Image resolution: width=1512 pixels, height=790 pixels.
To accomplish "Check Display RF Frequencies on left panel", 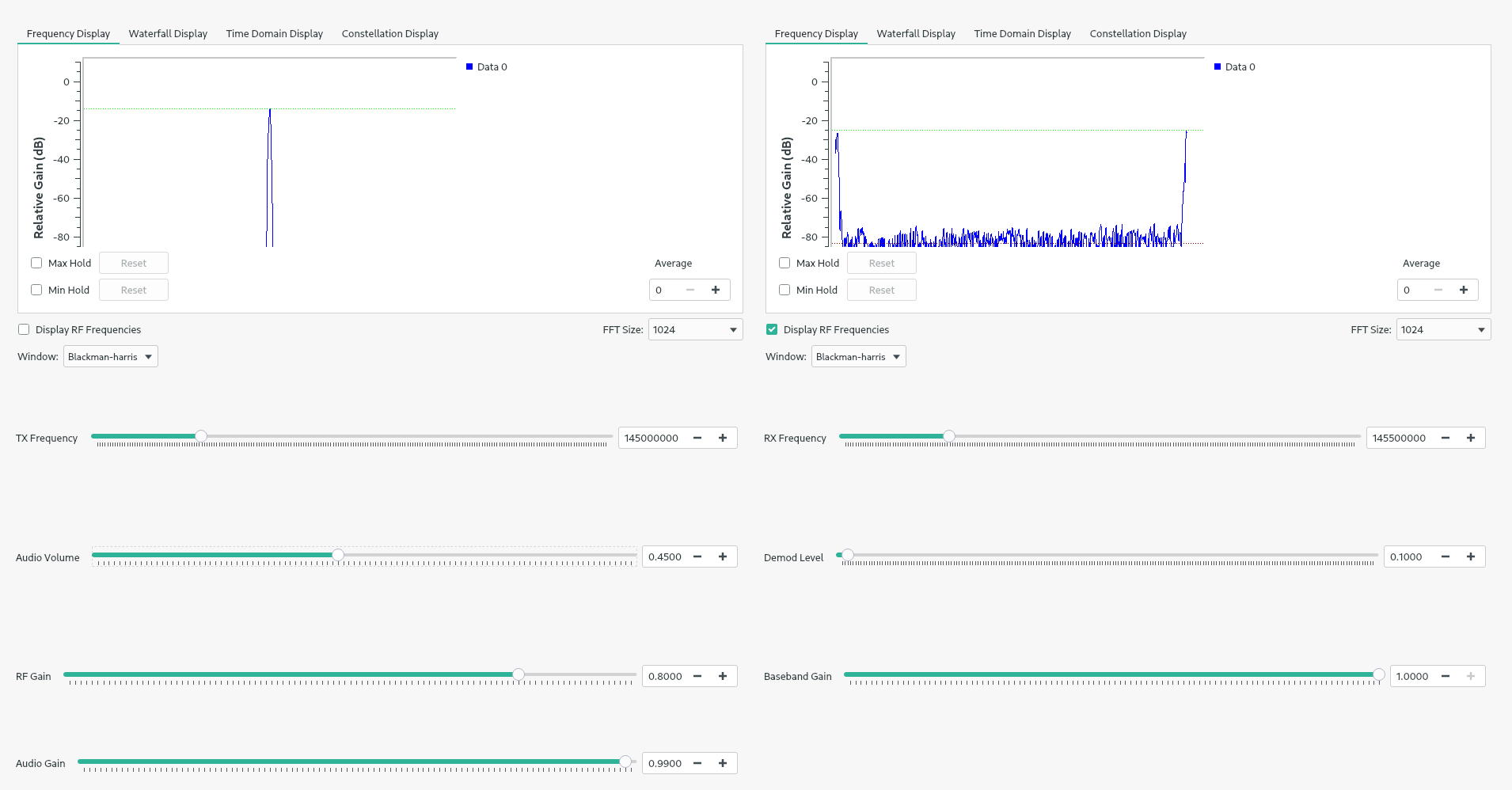I will 24,329.
